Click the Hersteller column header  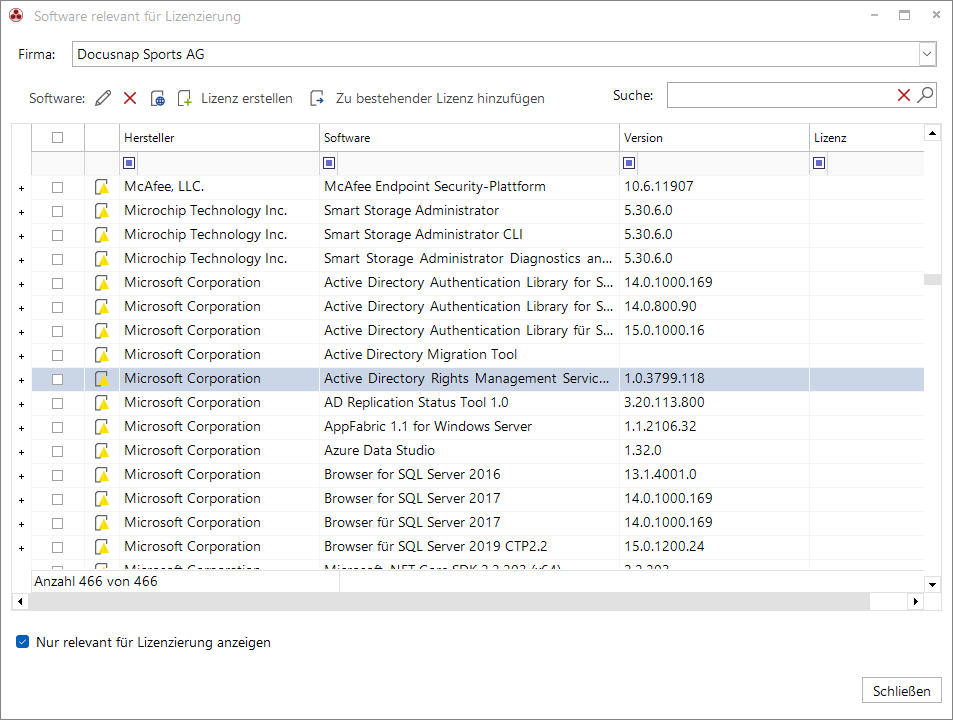219,138
